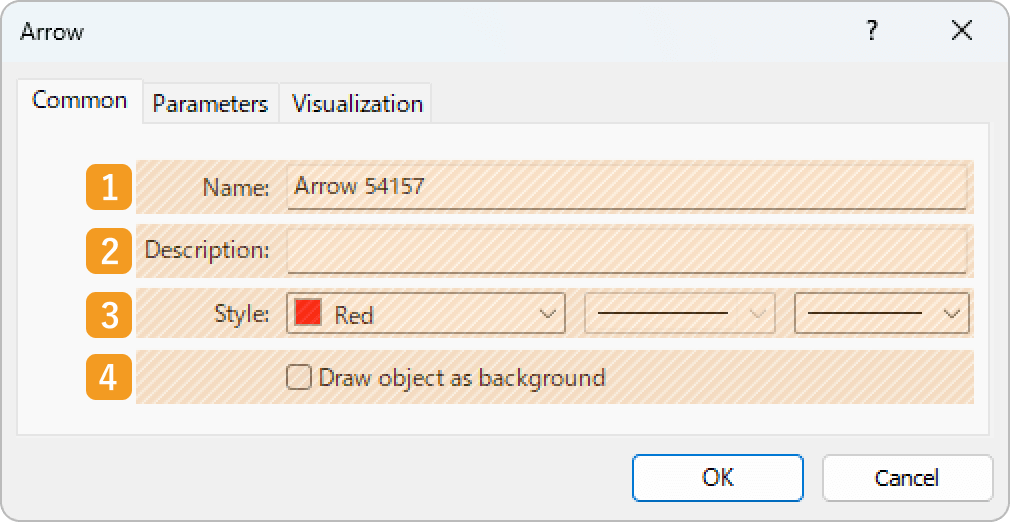This screenshot has height=522, width=1010.
Task: Click the orange number 3 badge
Action: (x=109, y=314)
